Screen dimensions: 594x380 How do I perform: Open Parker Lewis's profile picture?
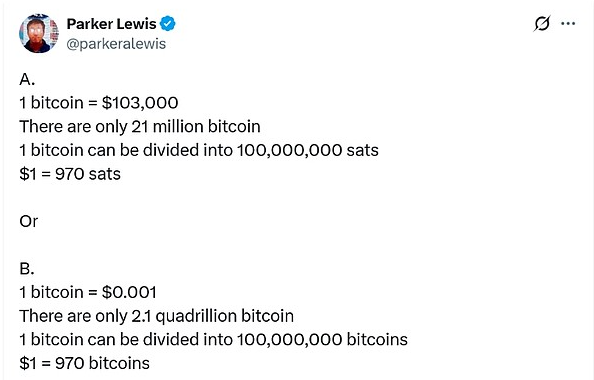(39, 33)
